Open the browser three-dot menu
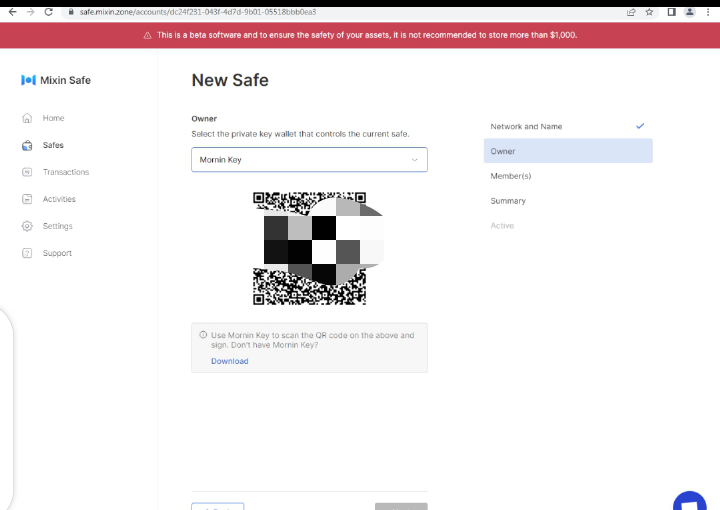720x510 pixels. tap(708, 12)
